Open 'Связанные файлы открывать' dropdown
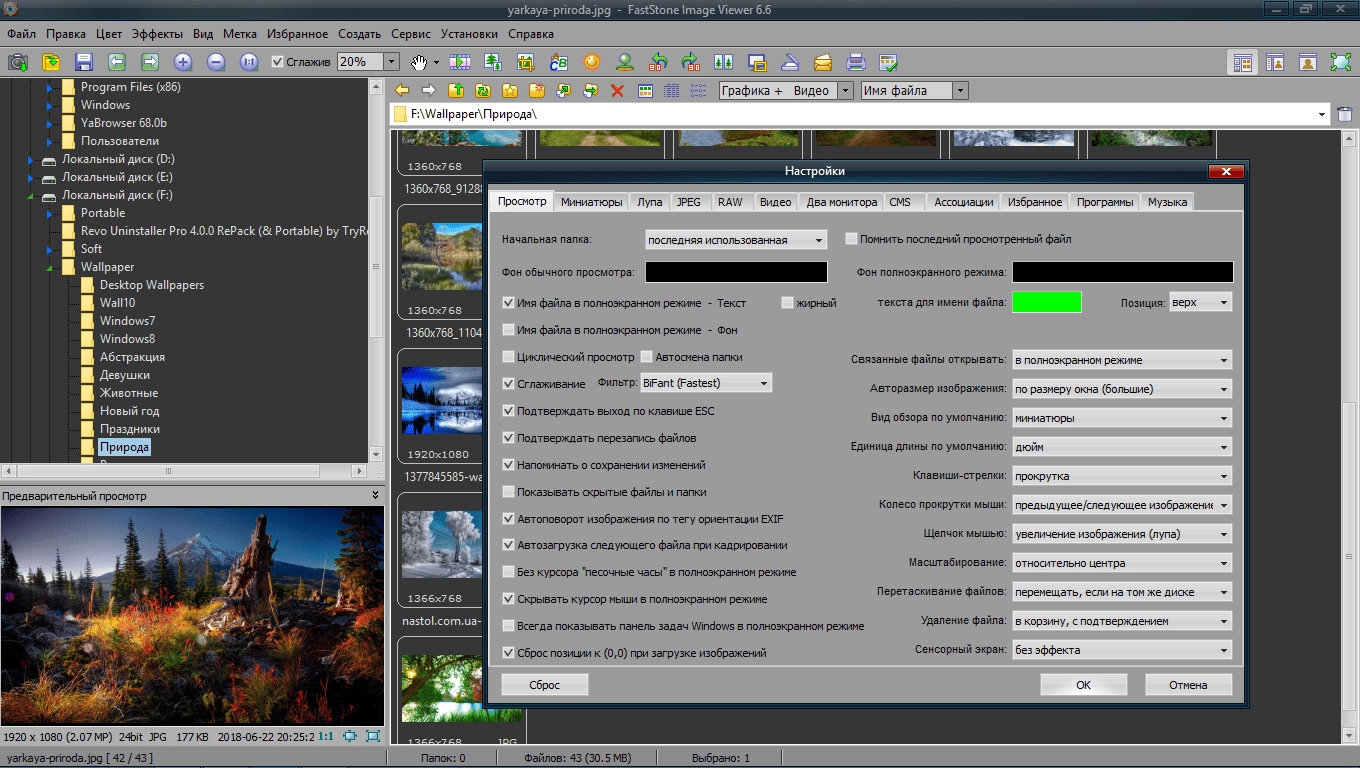Image resolution: width=1360 pixels, height=768 pixels. point(1122,360)
